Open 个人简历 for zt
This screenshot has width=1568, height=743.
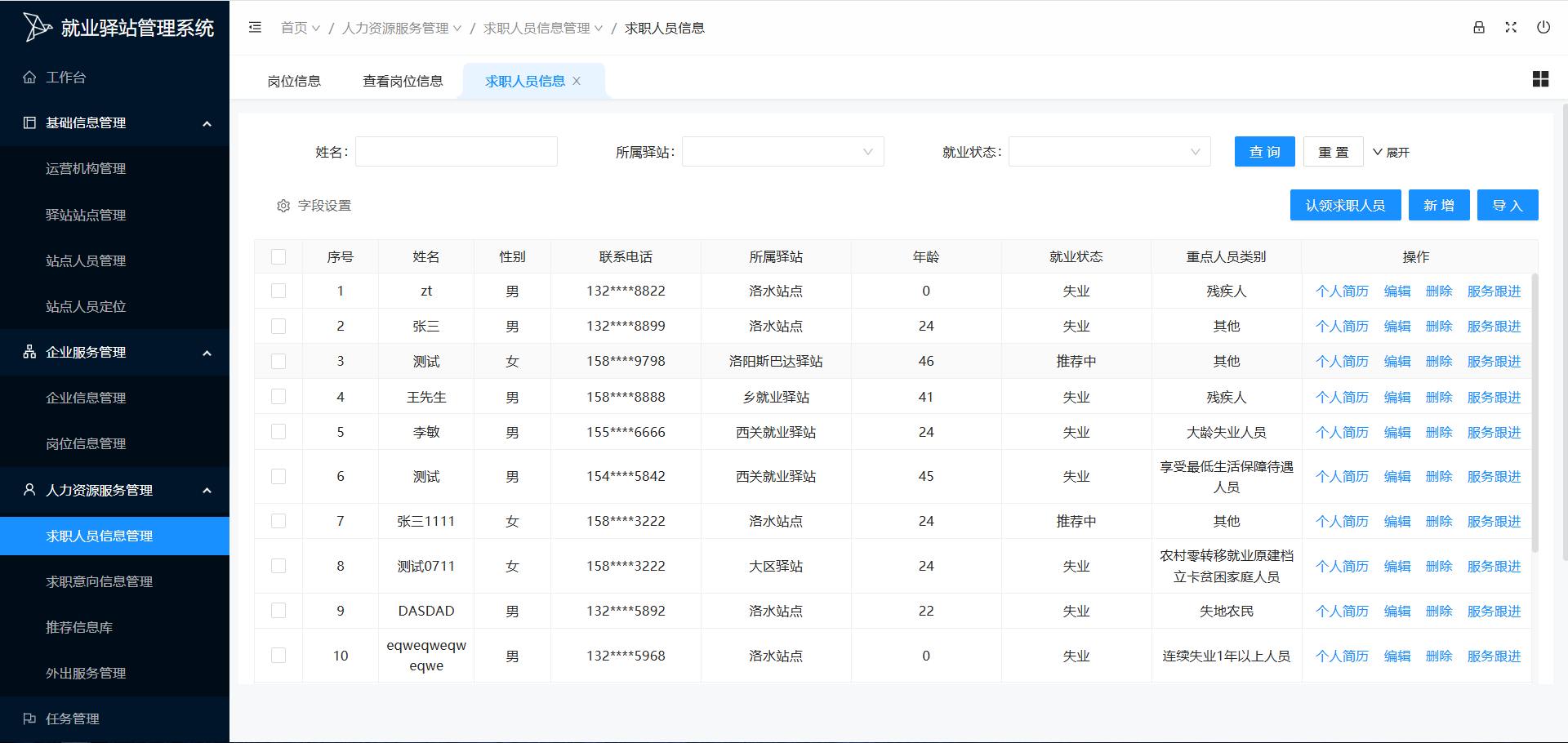coord(1342,291)
